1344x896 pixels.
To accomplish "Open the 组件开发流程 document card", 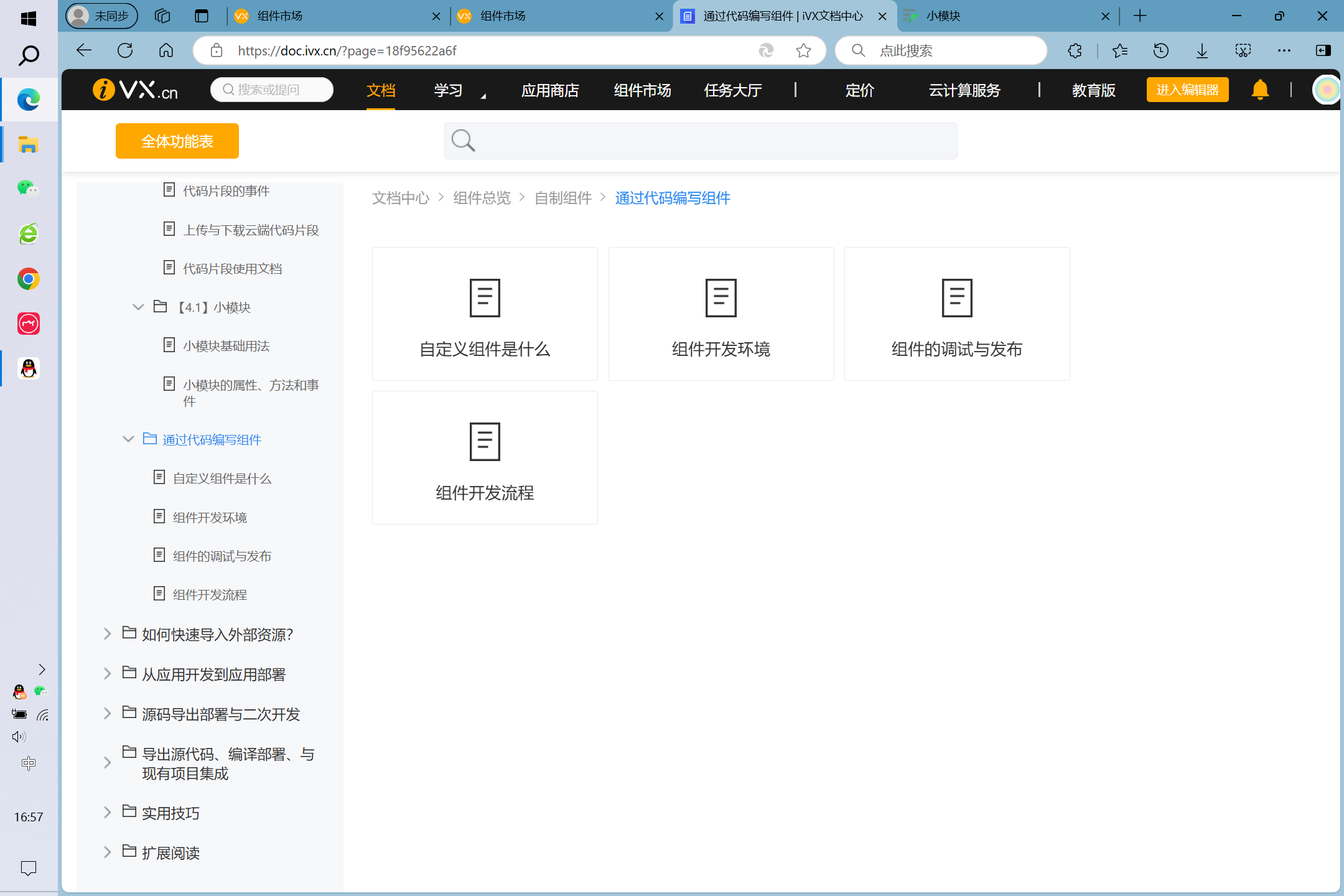I will 485,458.
